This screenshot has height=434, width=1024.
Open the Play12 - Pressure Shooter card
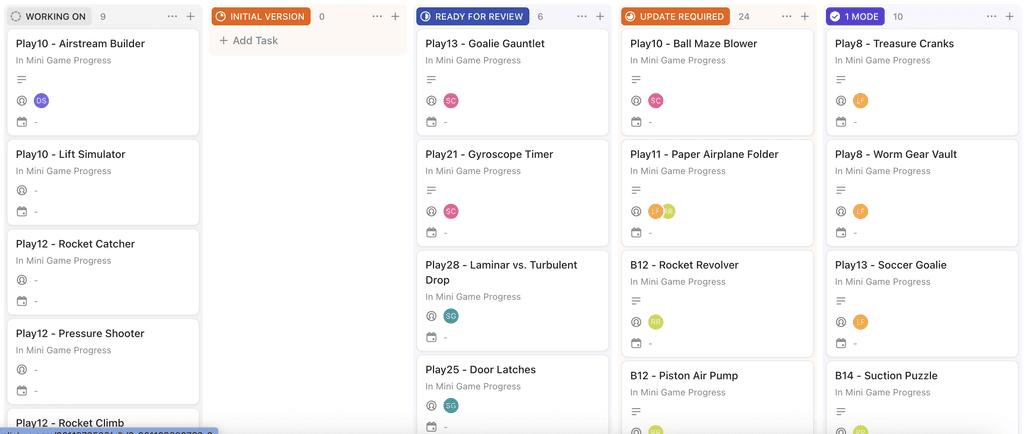(x=103, y=361)
